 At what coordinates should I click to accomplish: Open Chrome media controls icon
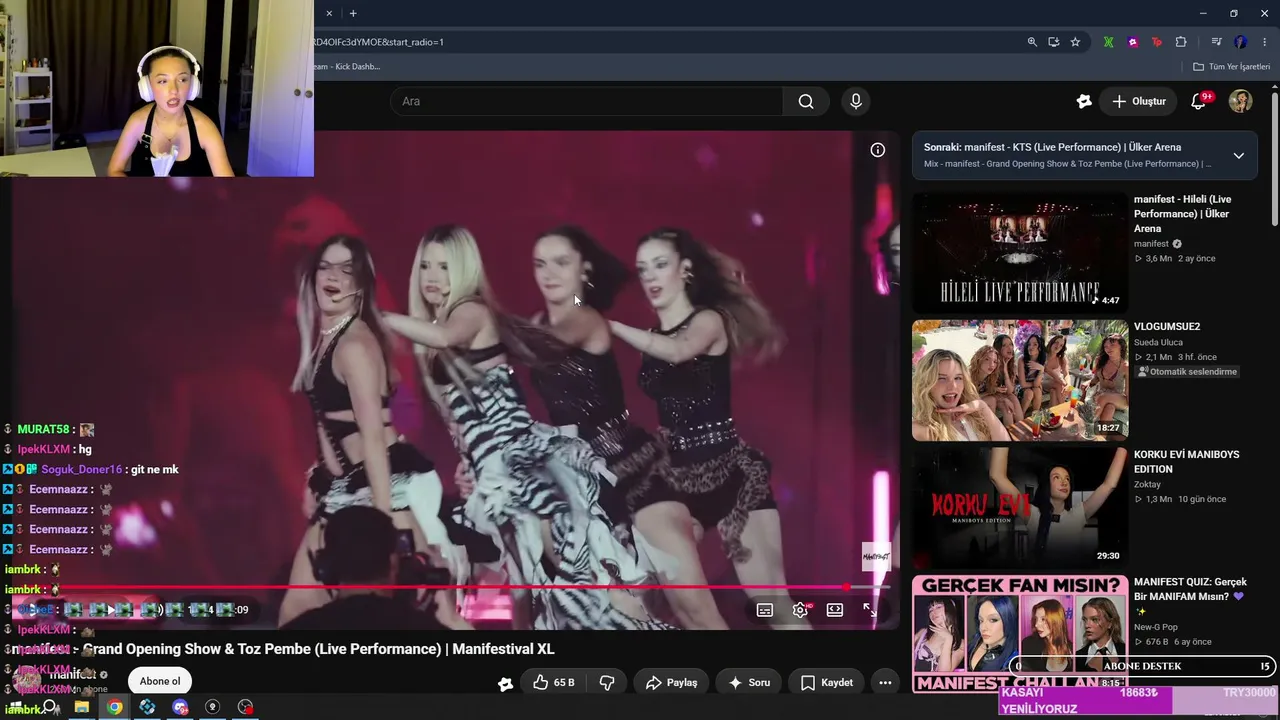click(1216, 42)
